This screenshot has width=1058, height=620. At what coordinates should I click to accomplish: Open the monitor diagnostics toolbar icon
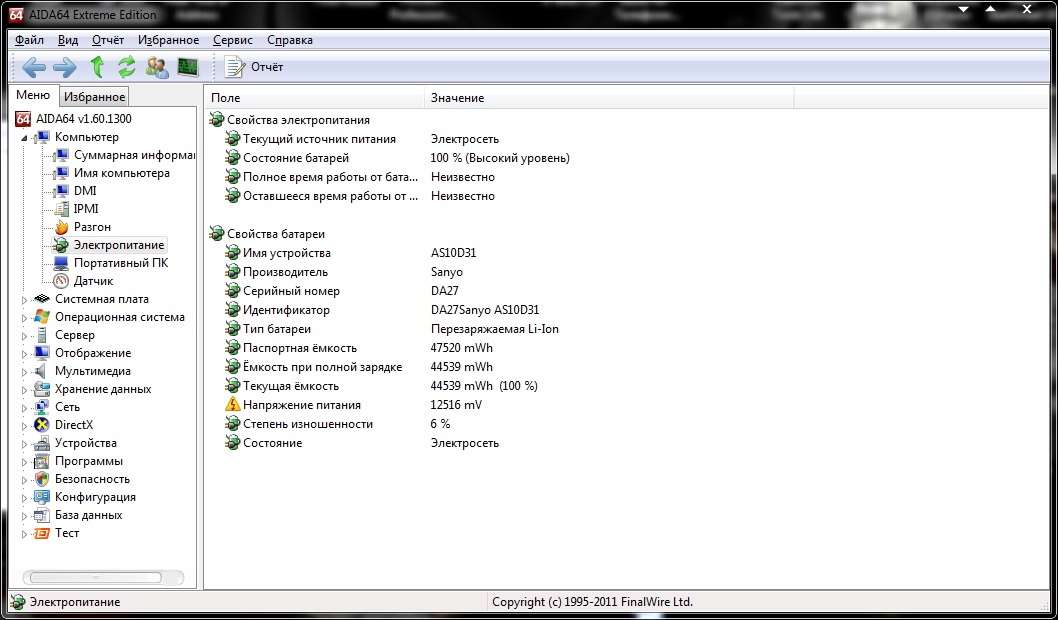188,67
